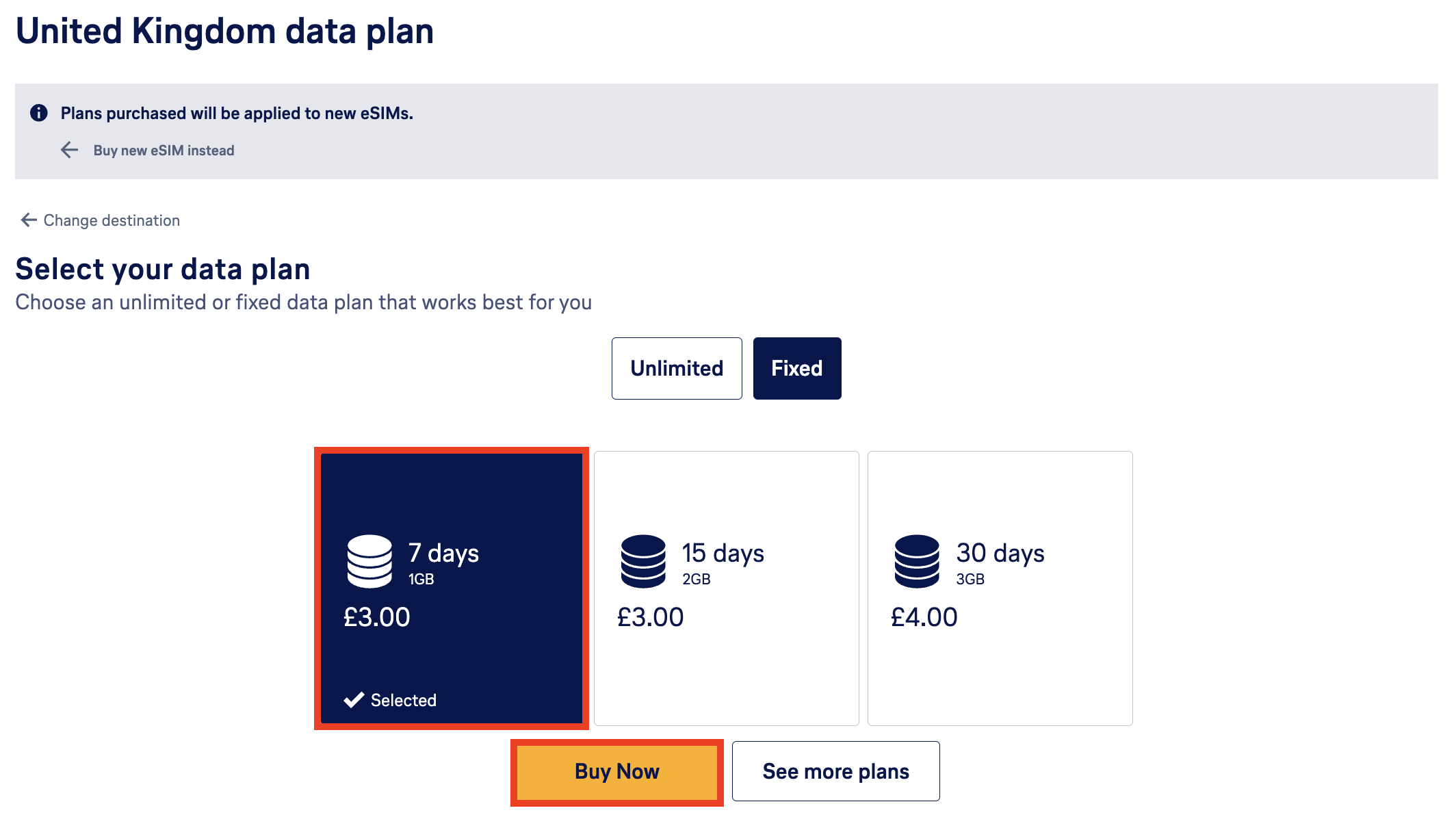Switch to Unlimited plan type
1456x817 pixels.
coord(677,368)
